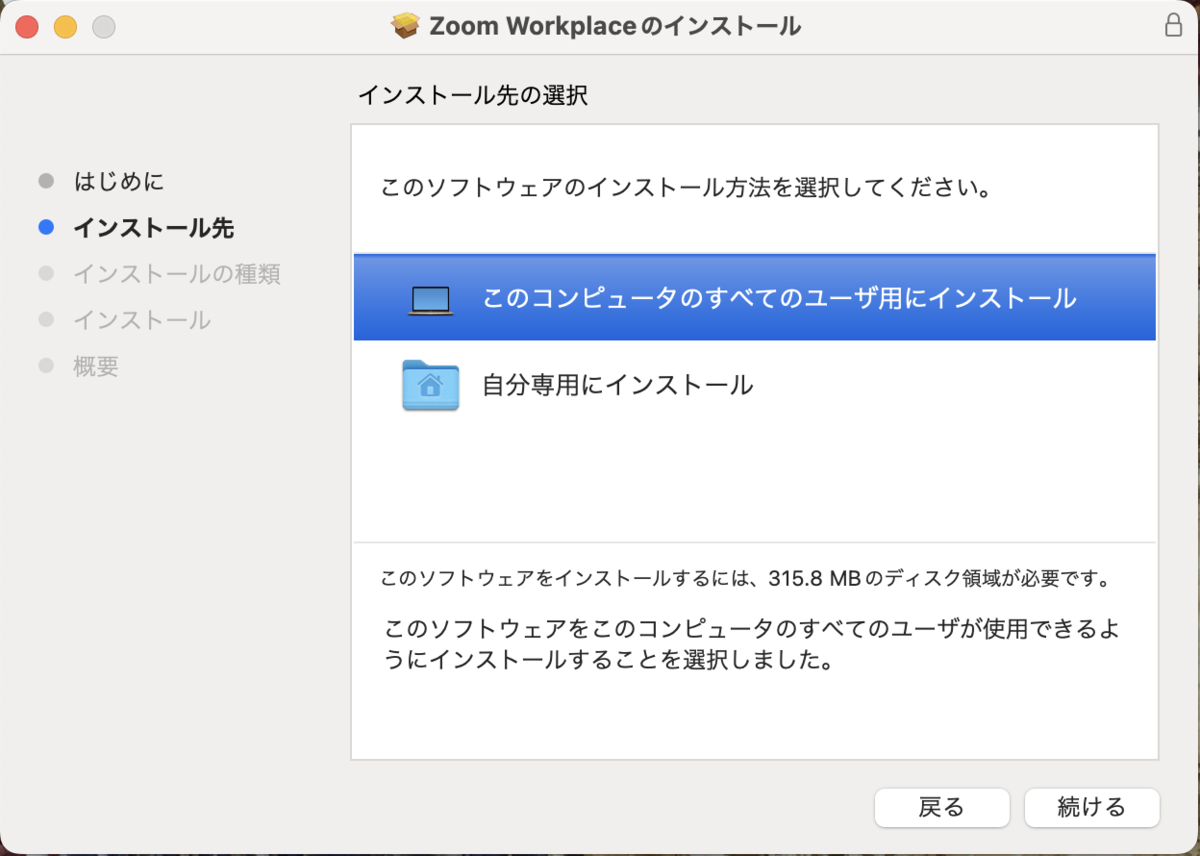Click the Zoom Workplaceのインストール window title
This screenshot has height=856, width=1200.
(615, 27)
